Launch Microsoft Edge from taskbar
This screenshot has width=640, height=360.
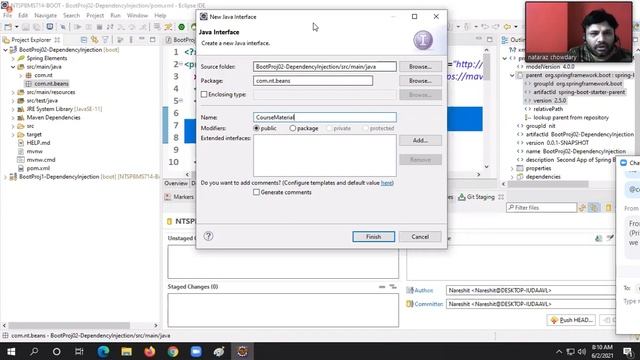pyautogui.click(x=103, y=351)
